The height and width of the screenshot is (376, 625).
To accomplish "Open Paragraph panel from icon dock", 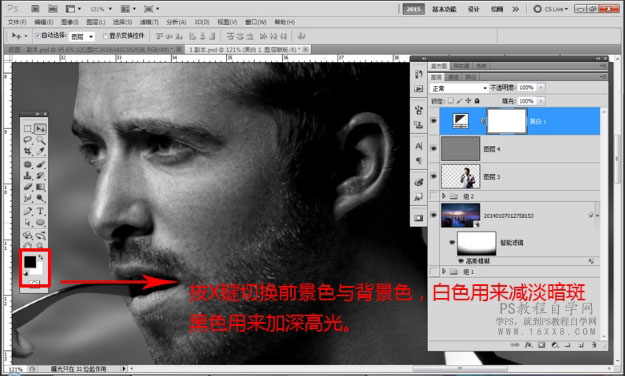I will (x=419, y=160).
